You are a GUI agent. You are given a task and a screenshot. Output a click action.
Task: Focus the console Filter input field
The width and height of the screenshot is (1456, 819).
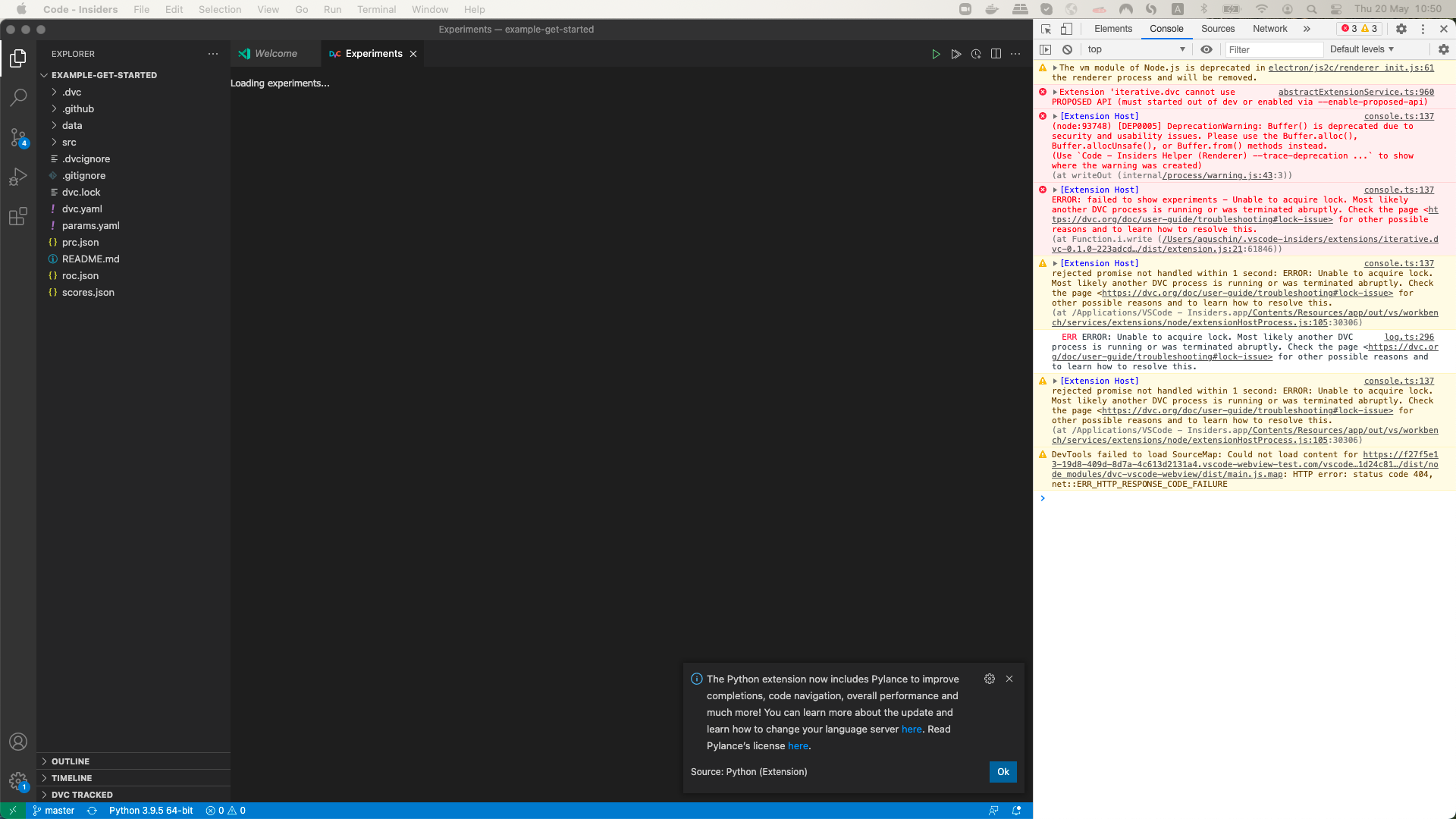click(1274, 49)
